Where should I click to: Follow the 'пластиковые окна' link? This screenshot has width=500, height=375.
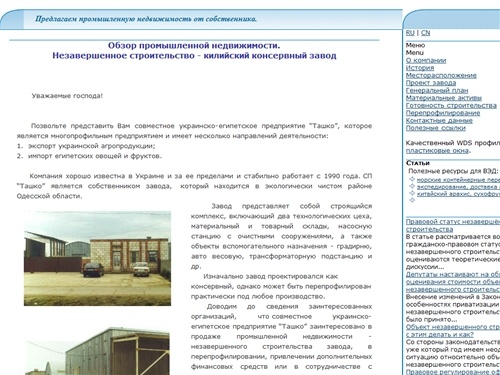(x=437, y=150)
